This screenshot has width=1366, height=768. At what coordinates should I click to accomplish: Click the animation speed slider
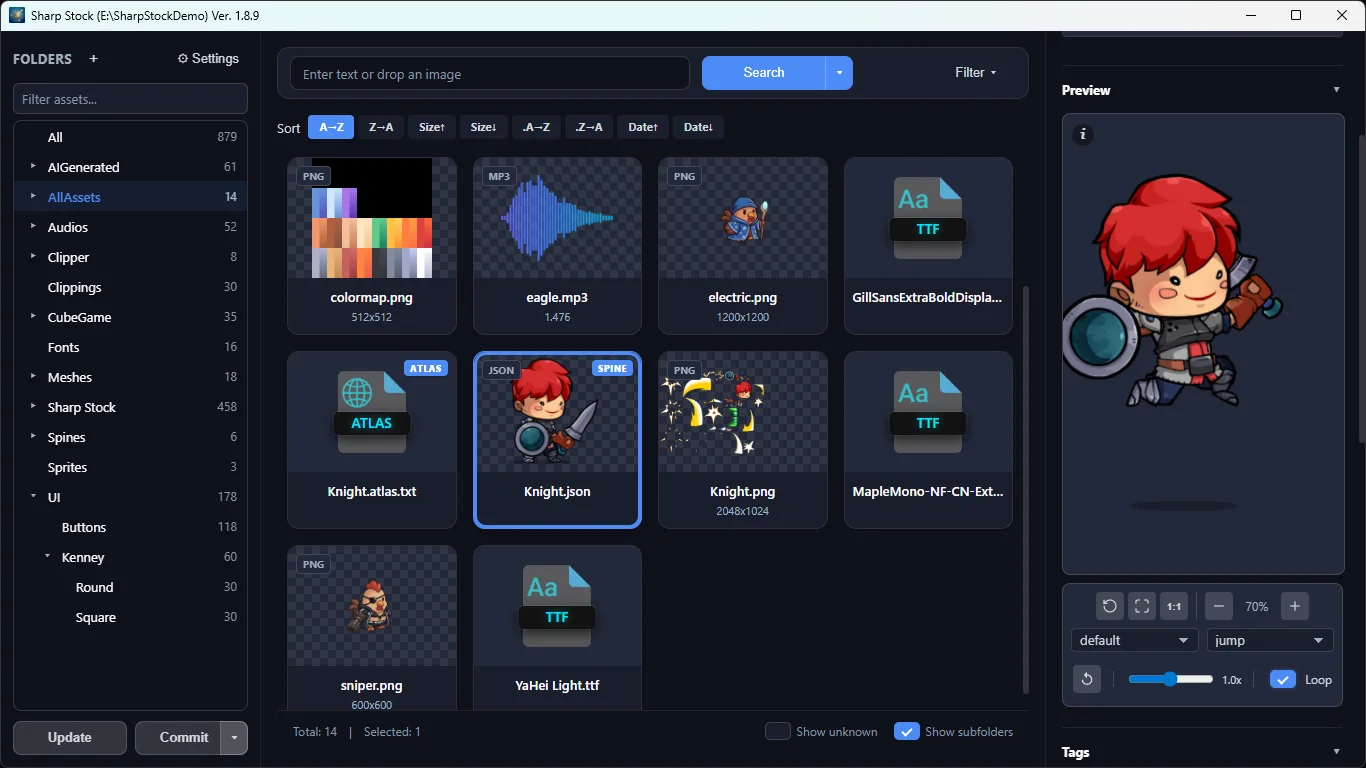[1170, 679]
